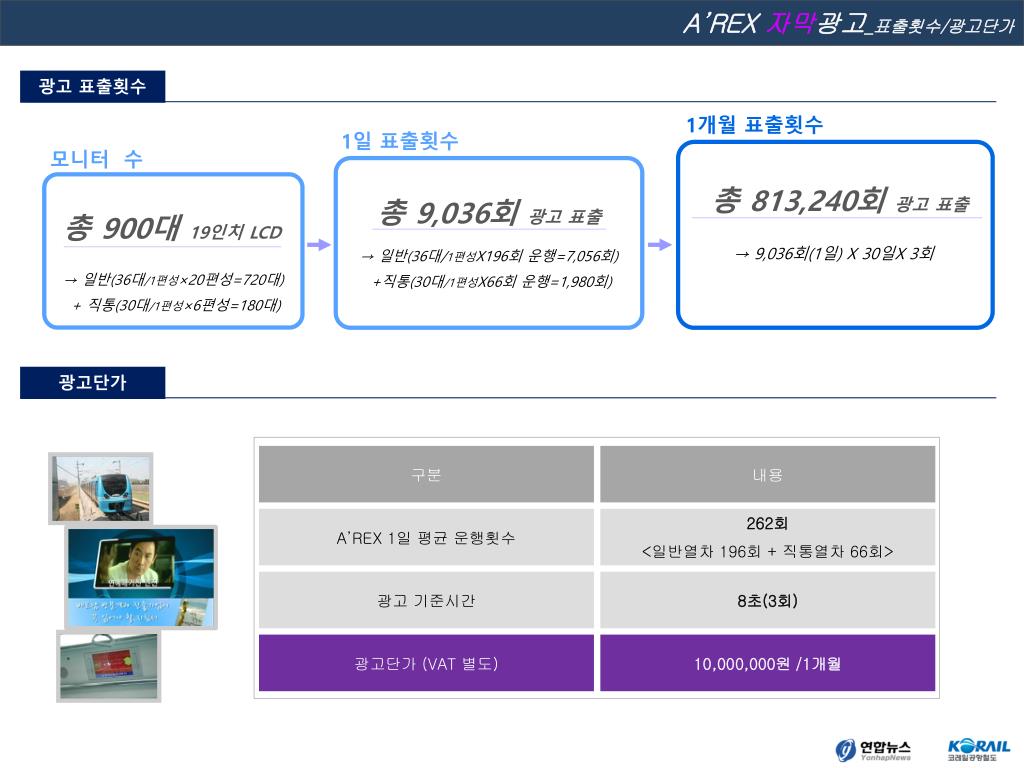Click the 'A'REX 자막광고' slide title
The width and height of the screenshot is (1024, 768).
coord(775,24)
